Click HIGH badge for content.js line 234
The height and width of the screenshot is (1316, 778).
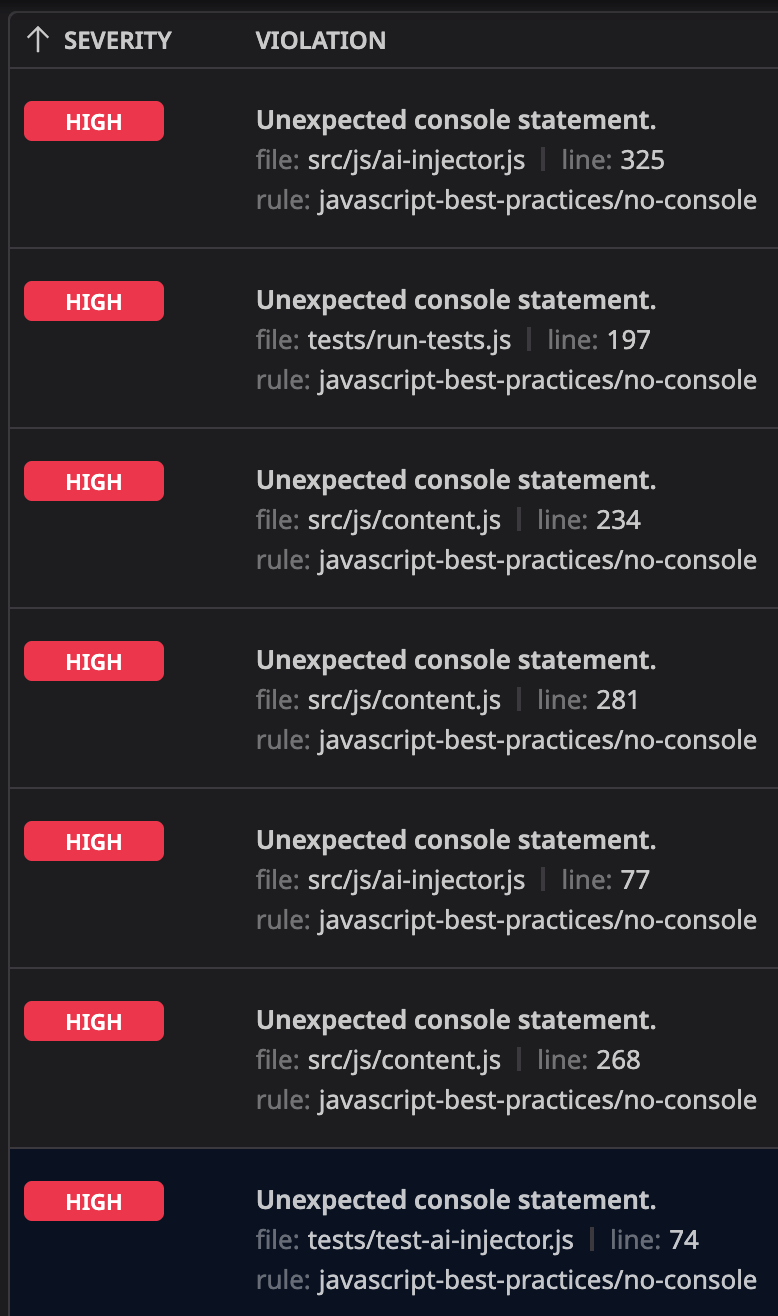click(x=94, y=481)
